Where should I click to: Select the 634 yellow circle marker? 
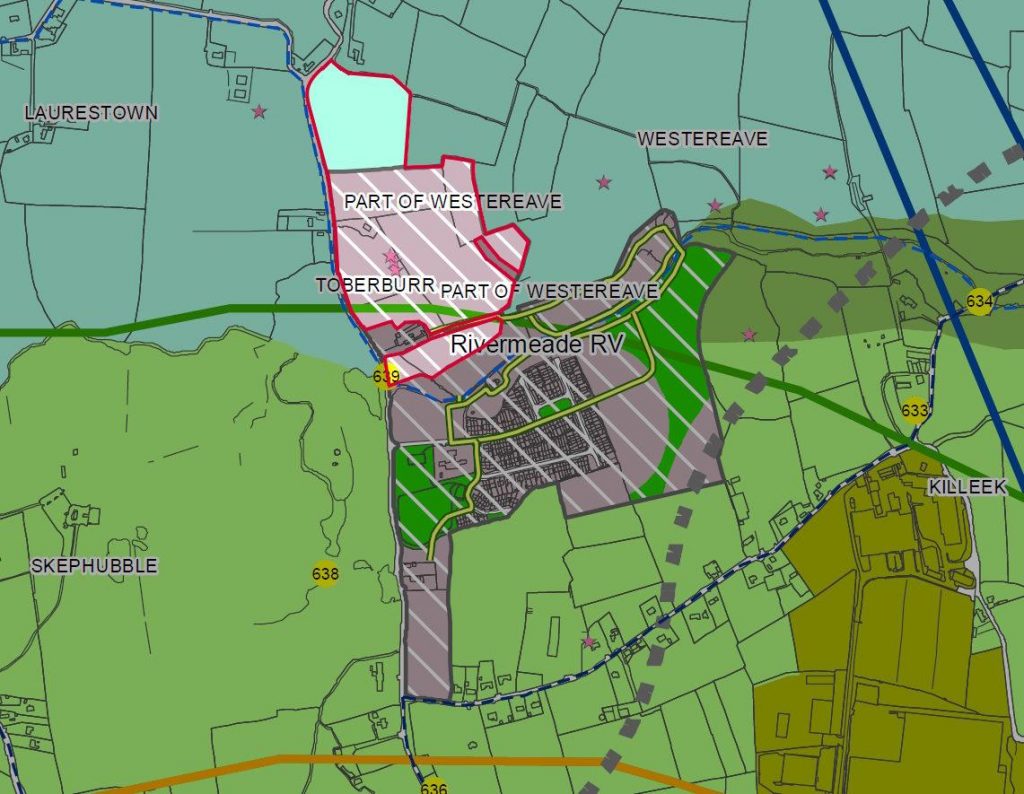click(x=979, y=302)
